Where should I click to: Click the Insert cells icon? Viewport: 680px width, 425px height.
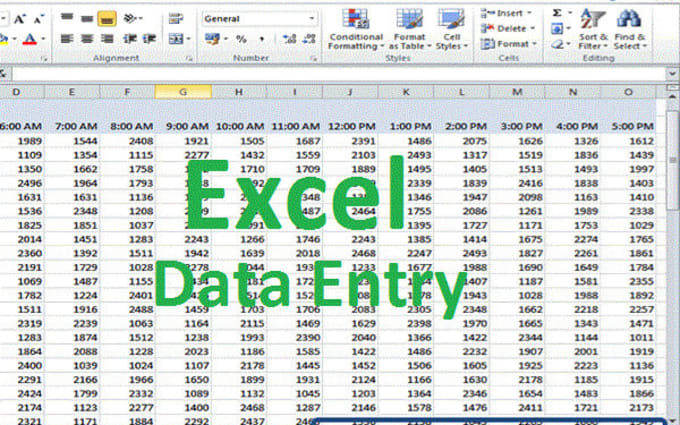click(x=487, y=13)
